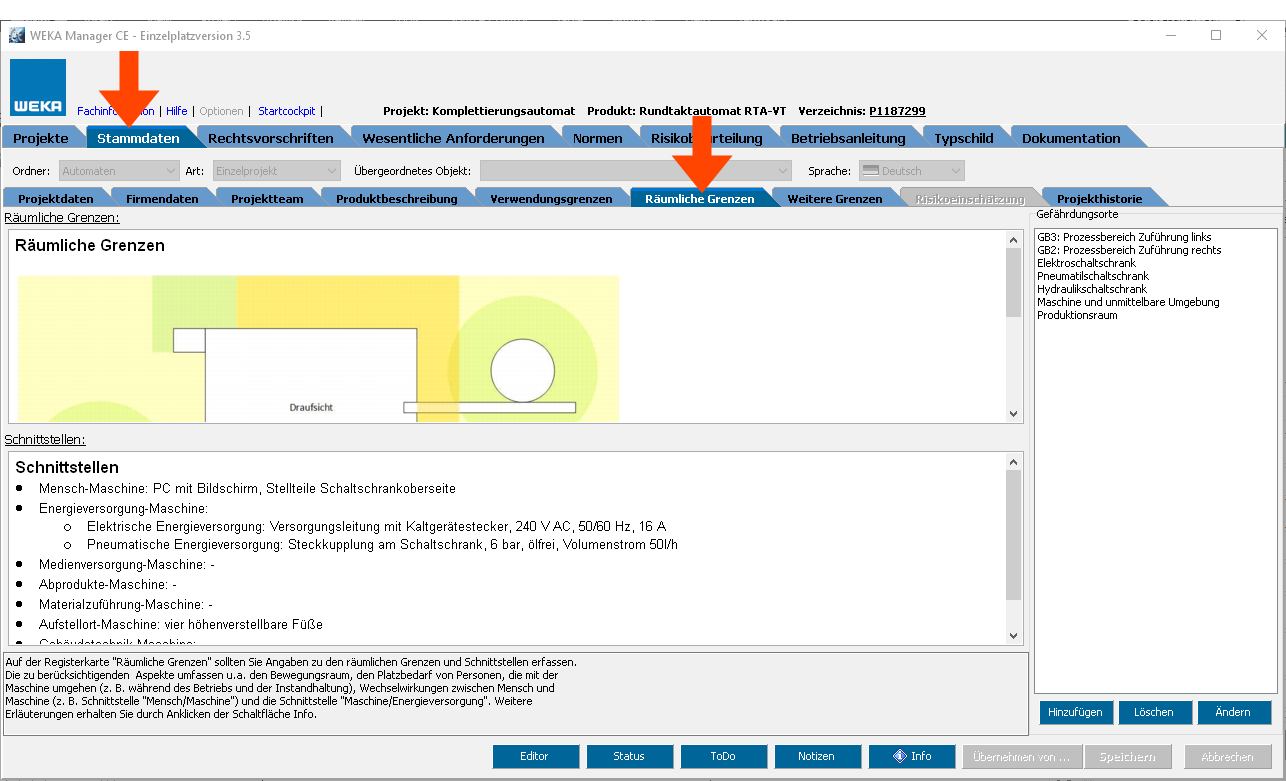1286x781 pixels.
Task: Click the app icon in title bar
Action: coord(17,35)
